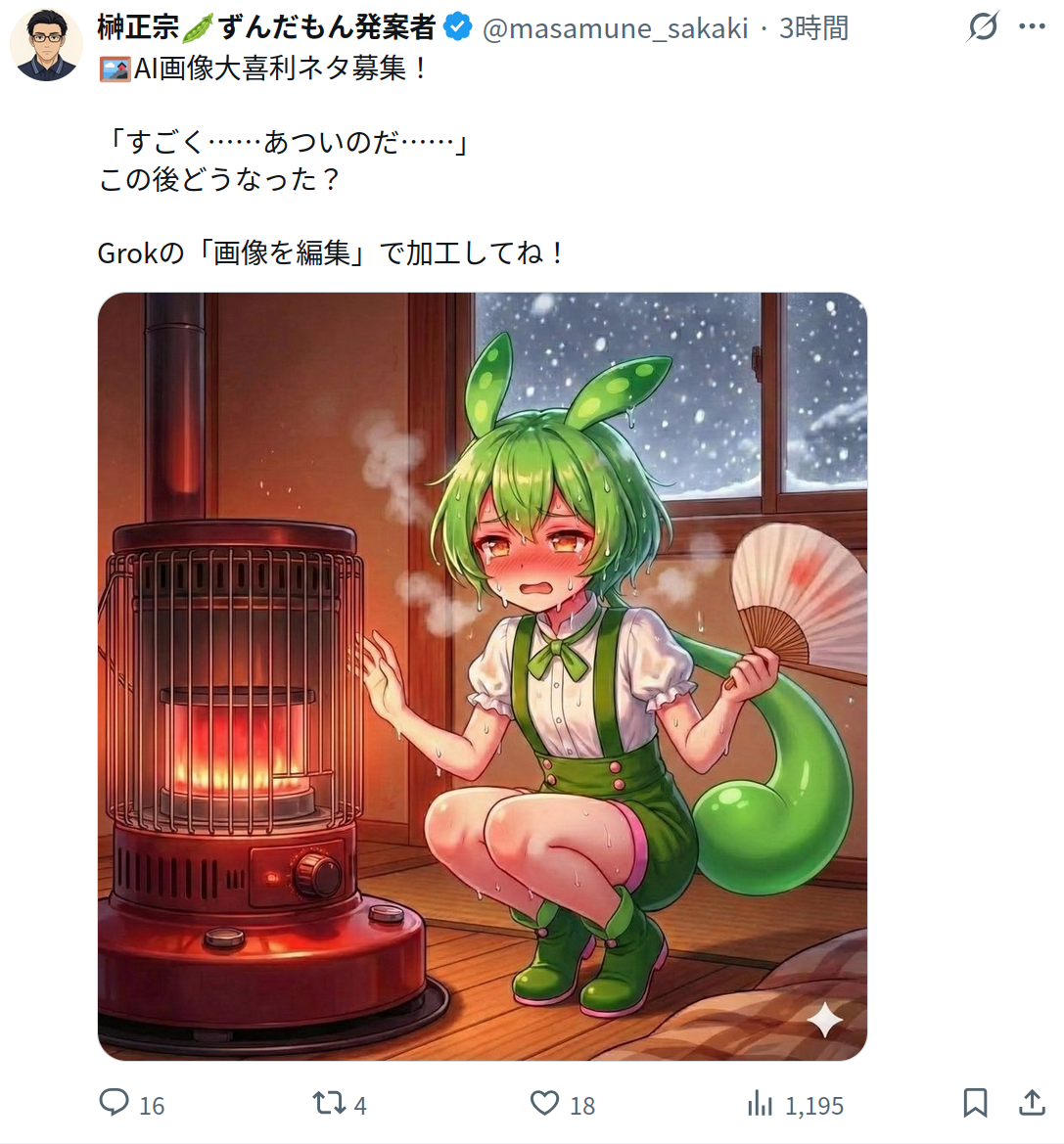Open the author's profile avatar
Screen dimensions: 1064x1144
point(47,44)
